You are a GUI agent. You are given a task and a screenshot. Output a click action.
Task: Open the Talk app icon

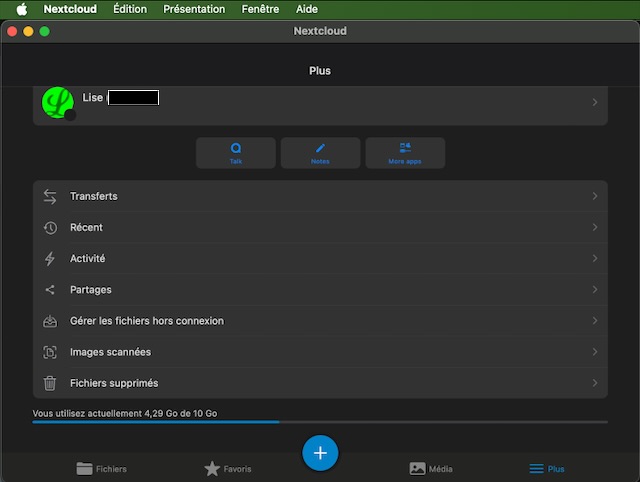click(236, 148)
